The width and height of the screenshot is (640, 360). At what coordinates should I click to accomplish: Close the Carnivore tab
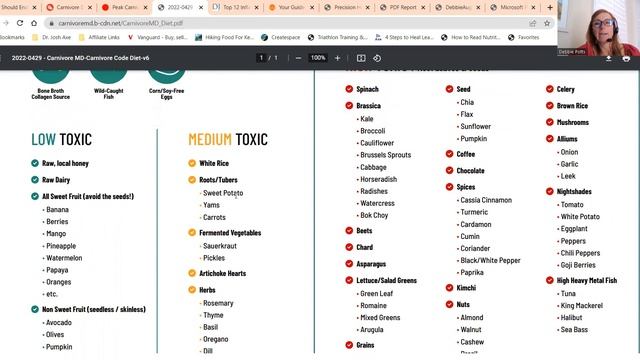pyautogui.click(x=90, y=7)
